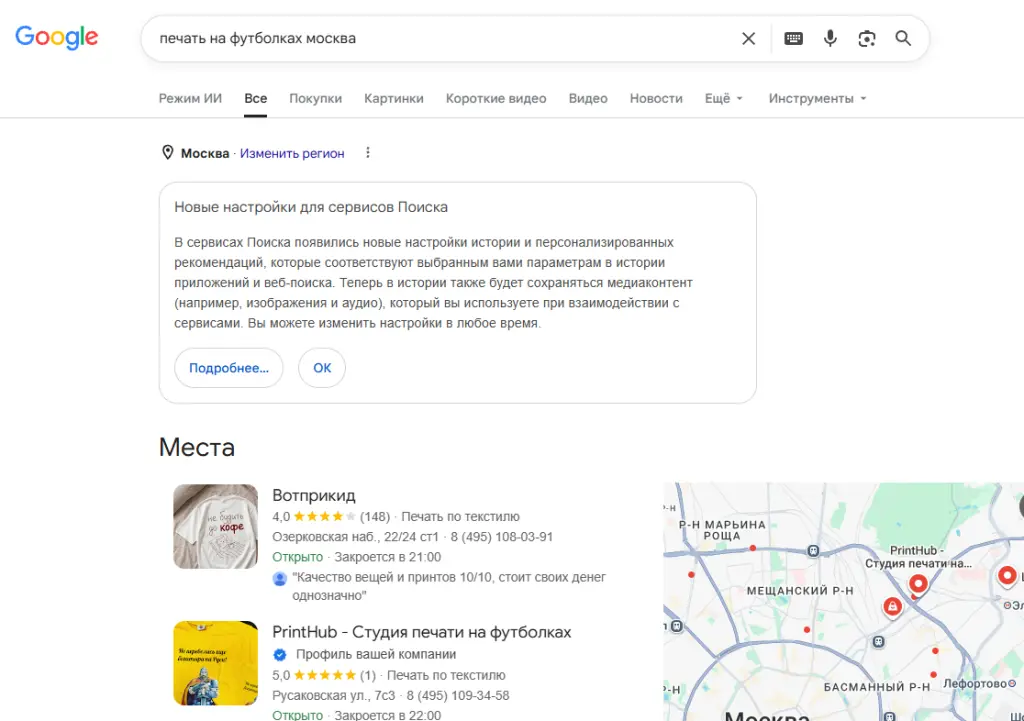Open three-dot menu beside region
The width and height of the screenshot is (1024, 721).
pyautogui.click(x=368, y=153)
